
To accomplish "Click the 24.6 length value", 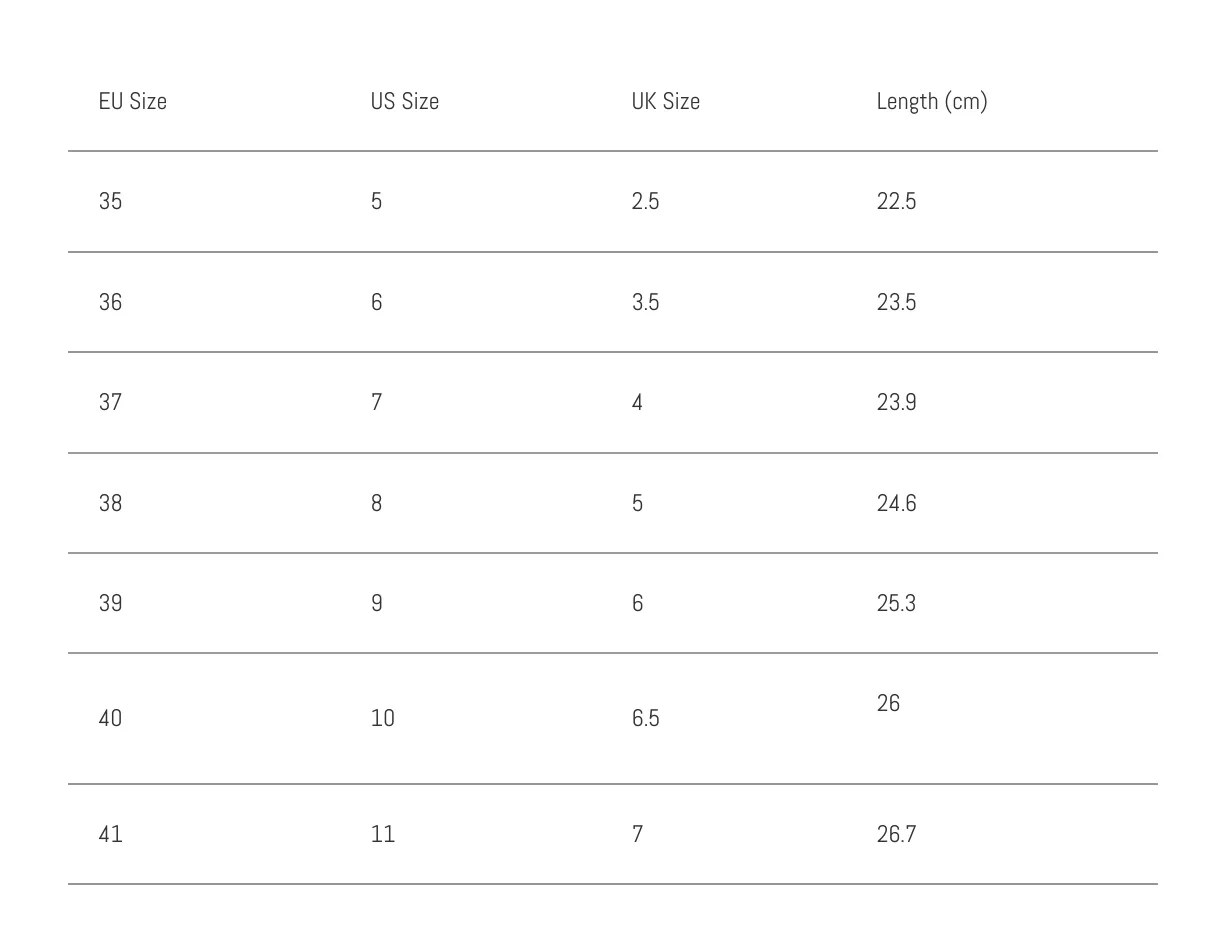I will tap(896, 503).
